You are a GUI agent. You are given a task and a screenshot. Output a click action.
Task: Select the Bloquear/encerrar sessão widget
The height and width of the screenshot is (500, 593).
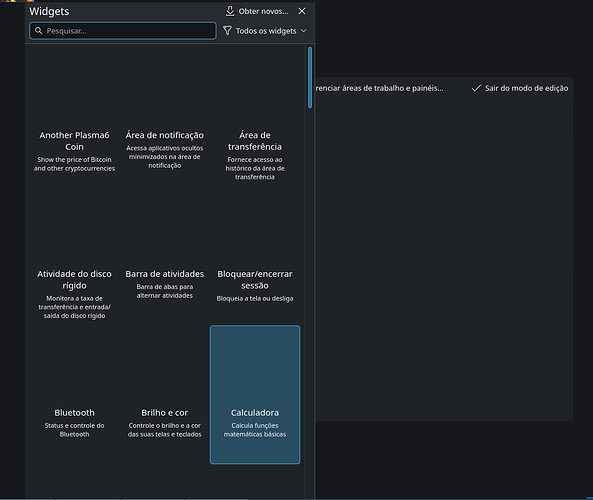255,256
